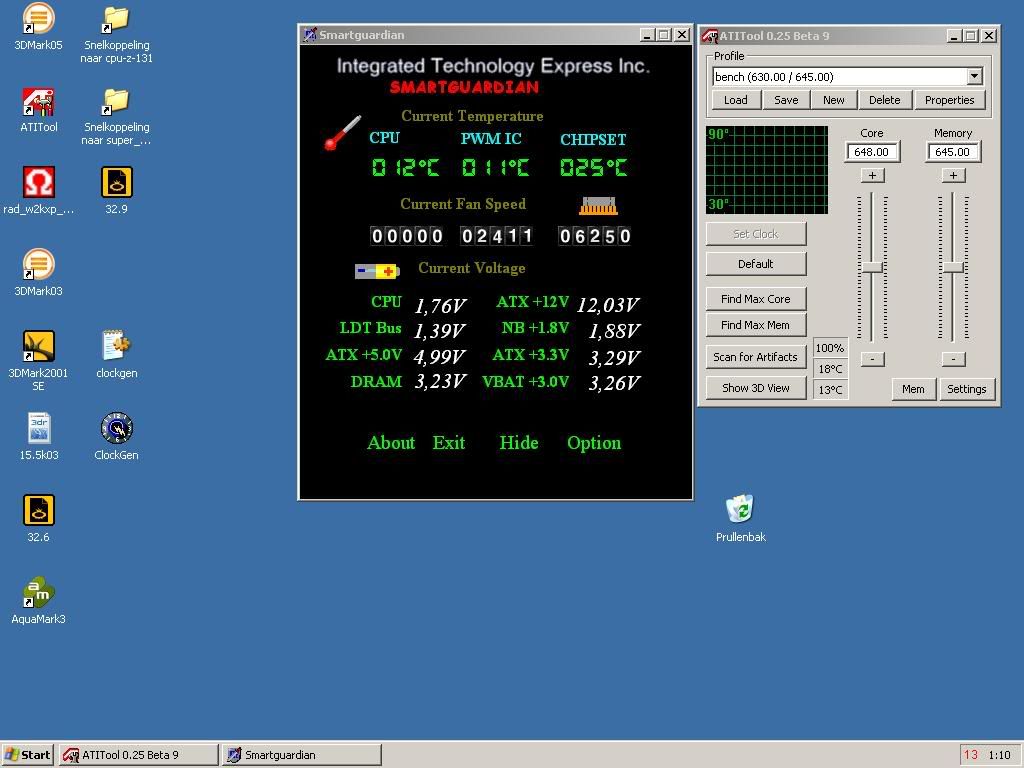
Task: Increase Memory clock with plus button
Action: (x=953, y=175)
